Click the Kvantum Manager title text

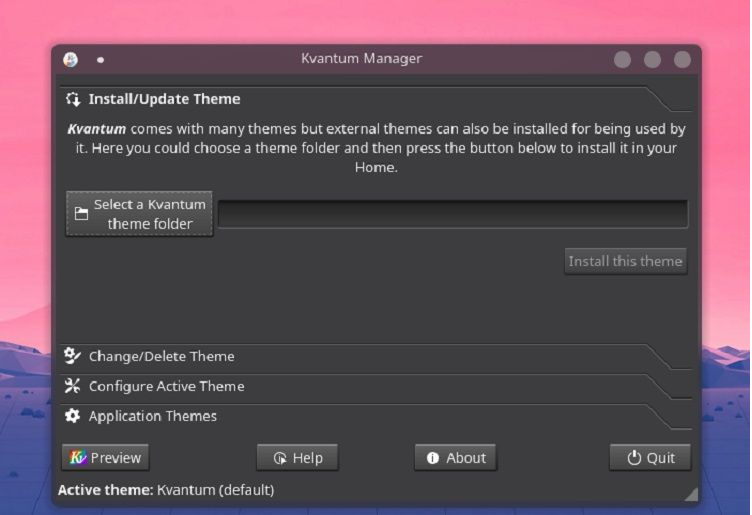tap(362, 59)
